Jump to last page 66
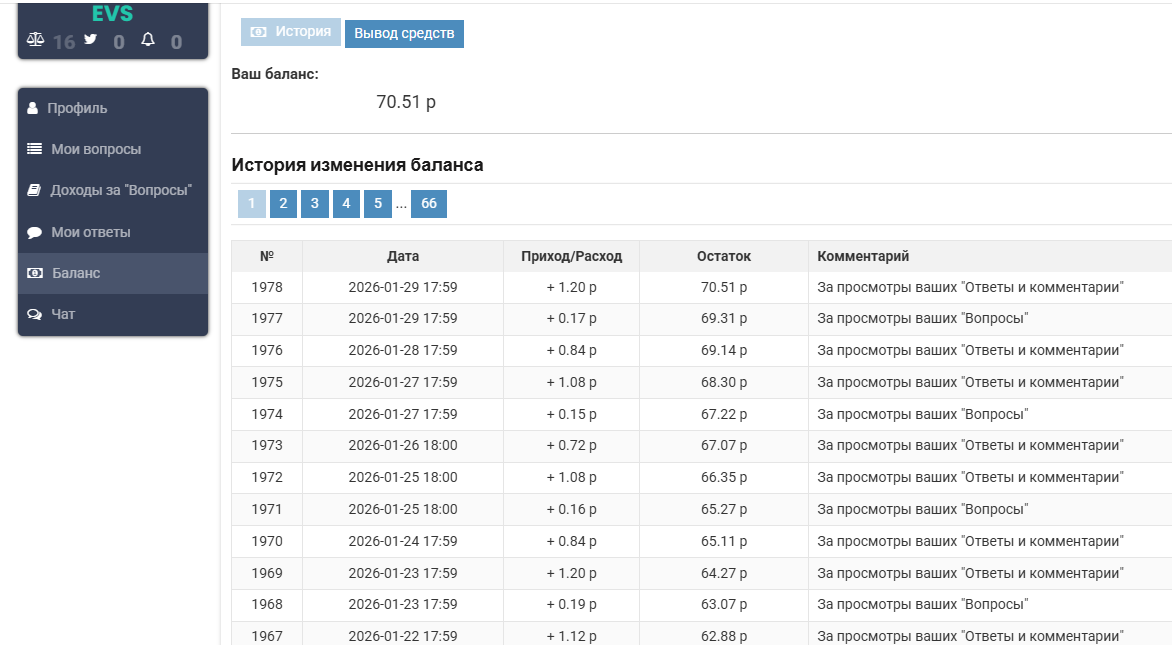Screen dimensions: 1172x645 (429, 203)
